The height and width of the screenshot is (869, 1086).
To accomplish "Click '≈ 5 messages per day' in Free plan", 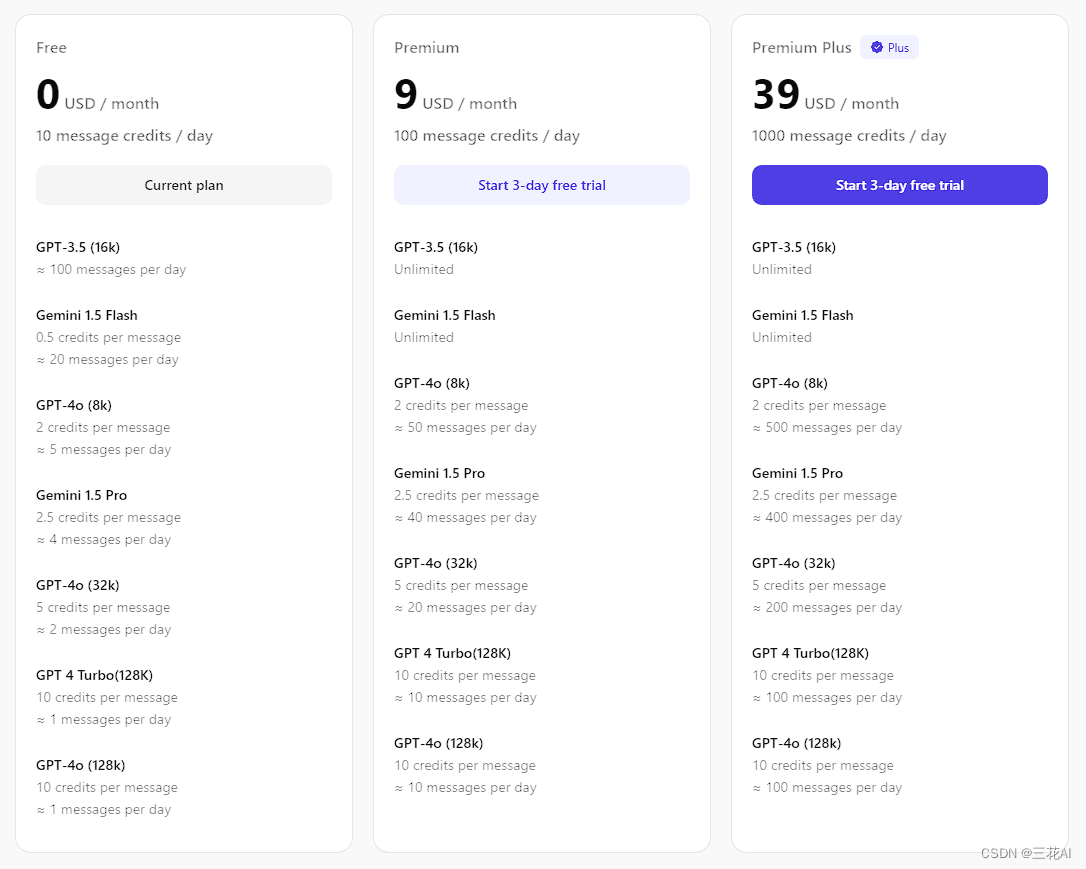I will (104, 449).
